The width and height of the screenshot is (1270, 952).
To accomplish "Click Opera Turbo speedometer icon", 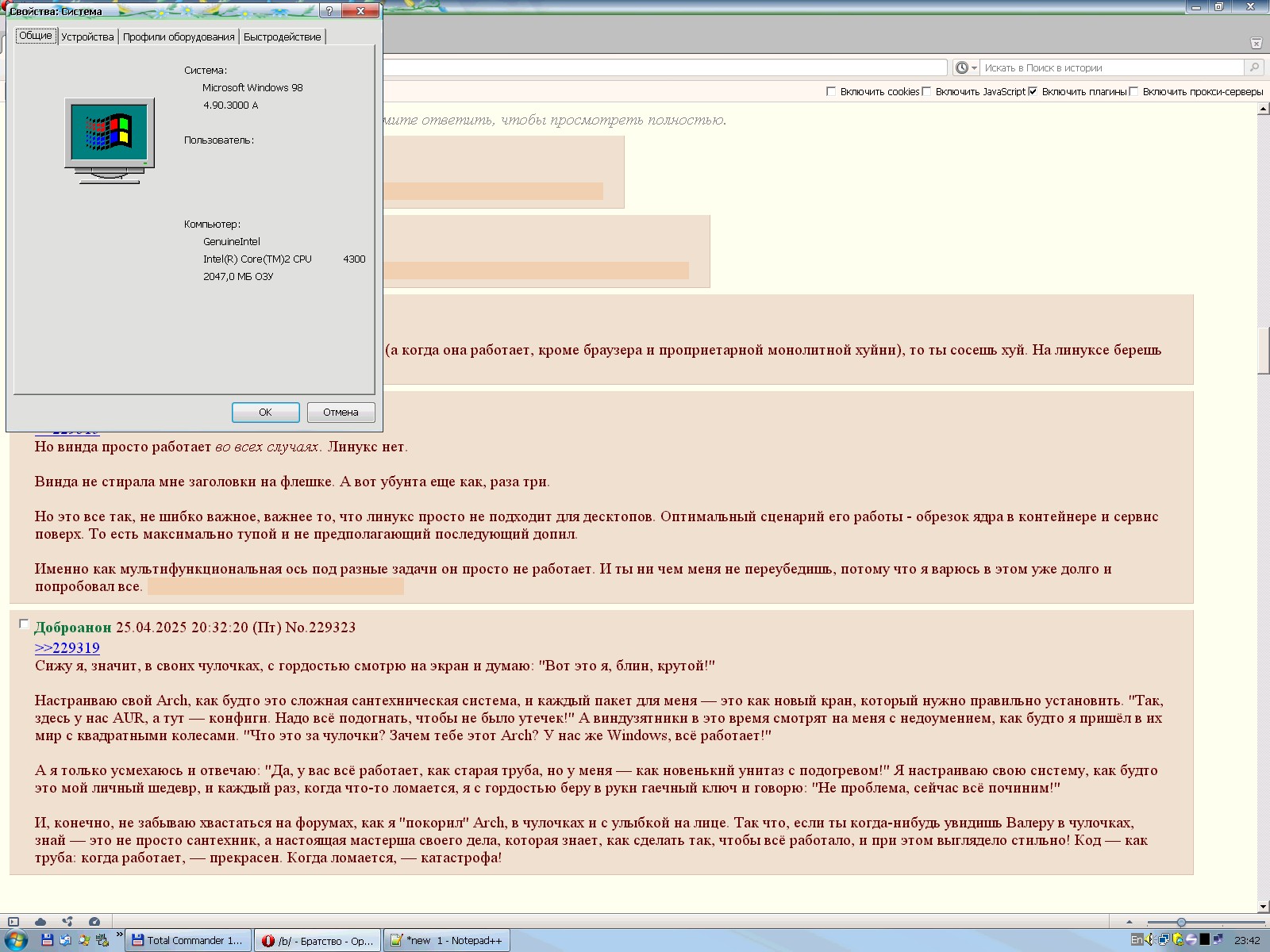I will click(x=94, y=922).
